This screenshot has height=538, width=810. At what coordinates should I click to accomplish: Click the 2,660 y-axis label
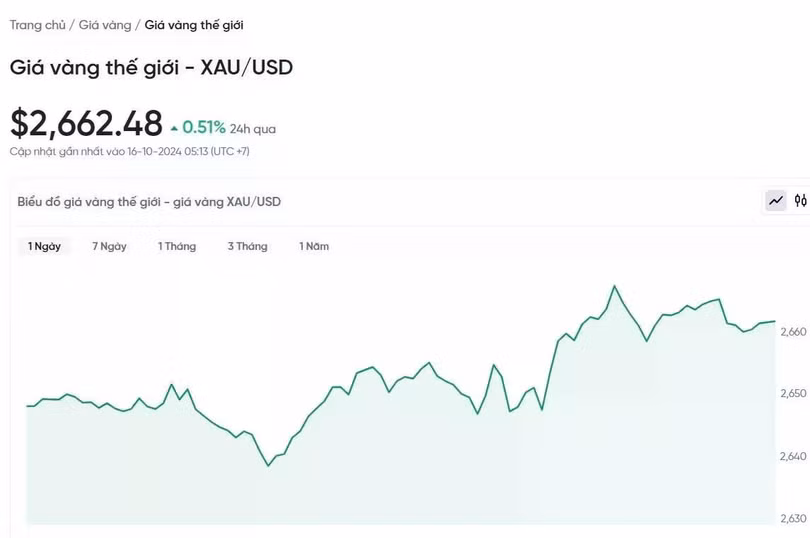point(792,332)
